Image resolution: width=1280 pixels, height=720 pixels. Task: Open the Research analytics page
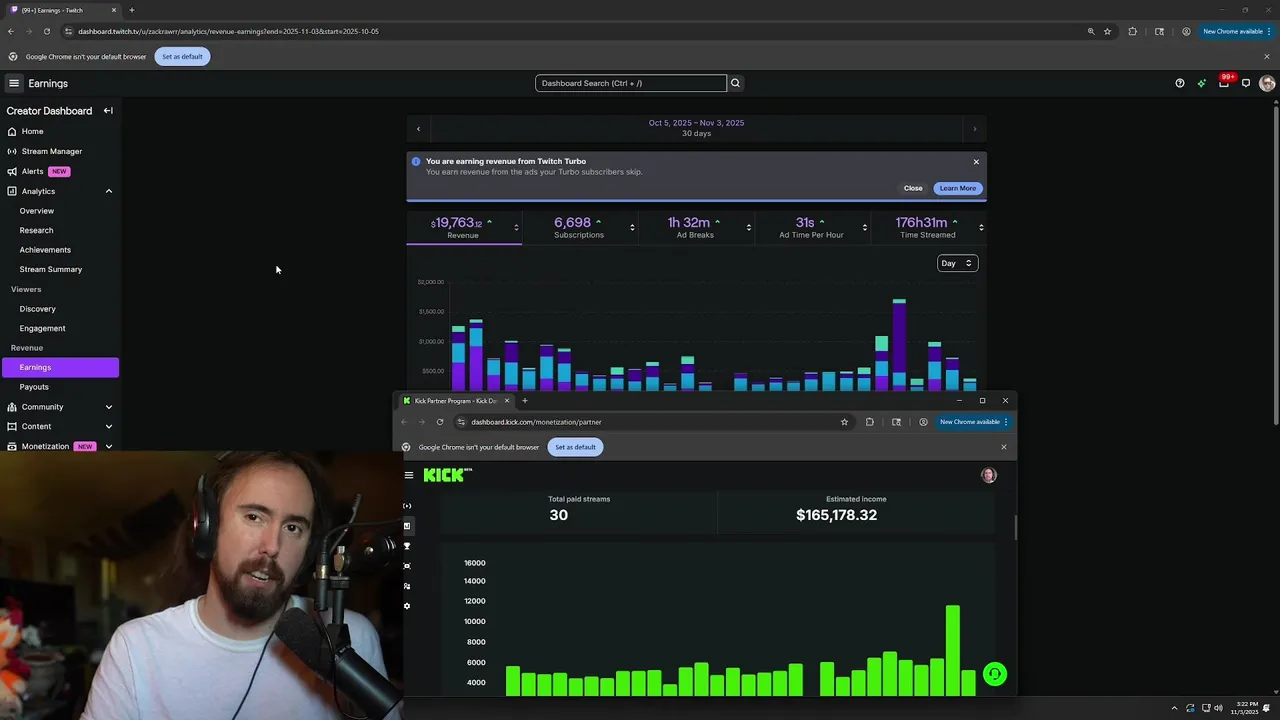click(36, 230)
